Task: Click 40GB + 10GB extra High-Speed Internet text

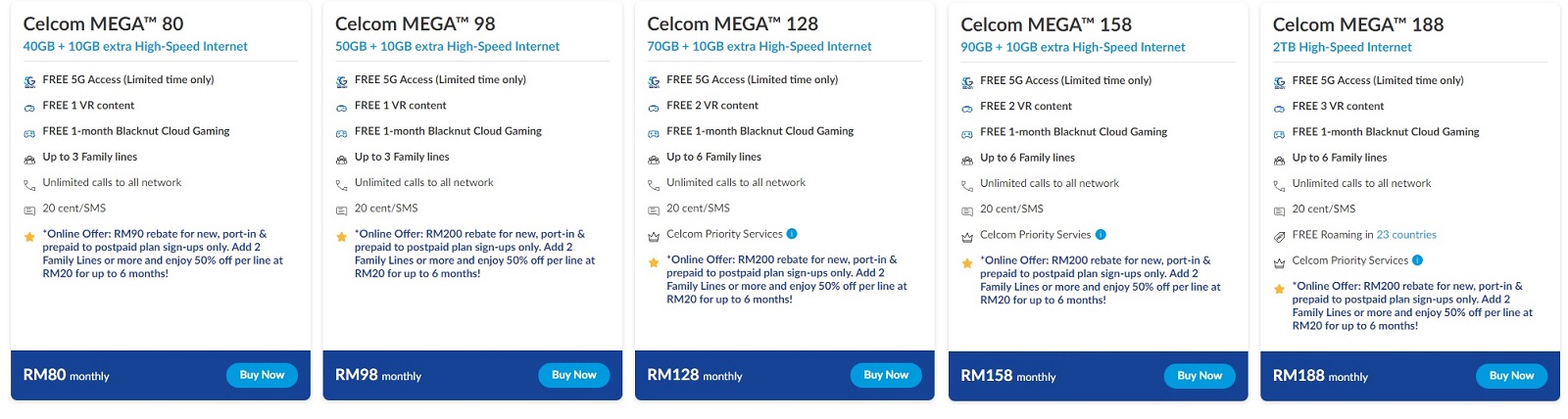Action: 135,46
